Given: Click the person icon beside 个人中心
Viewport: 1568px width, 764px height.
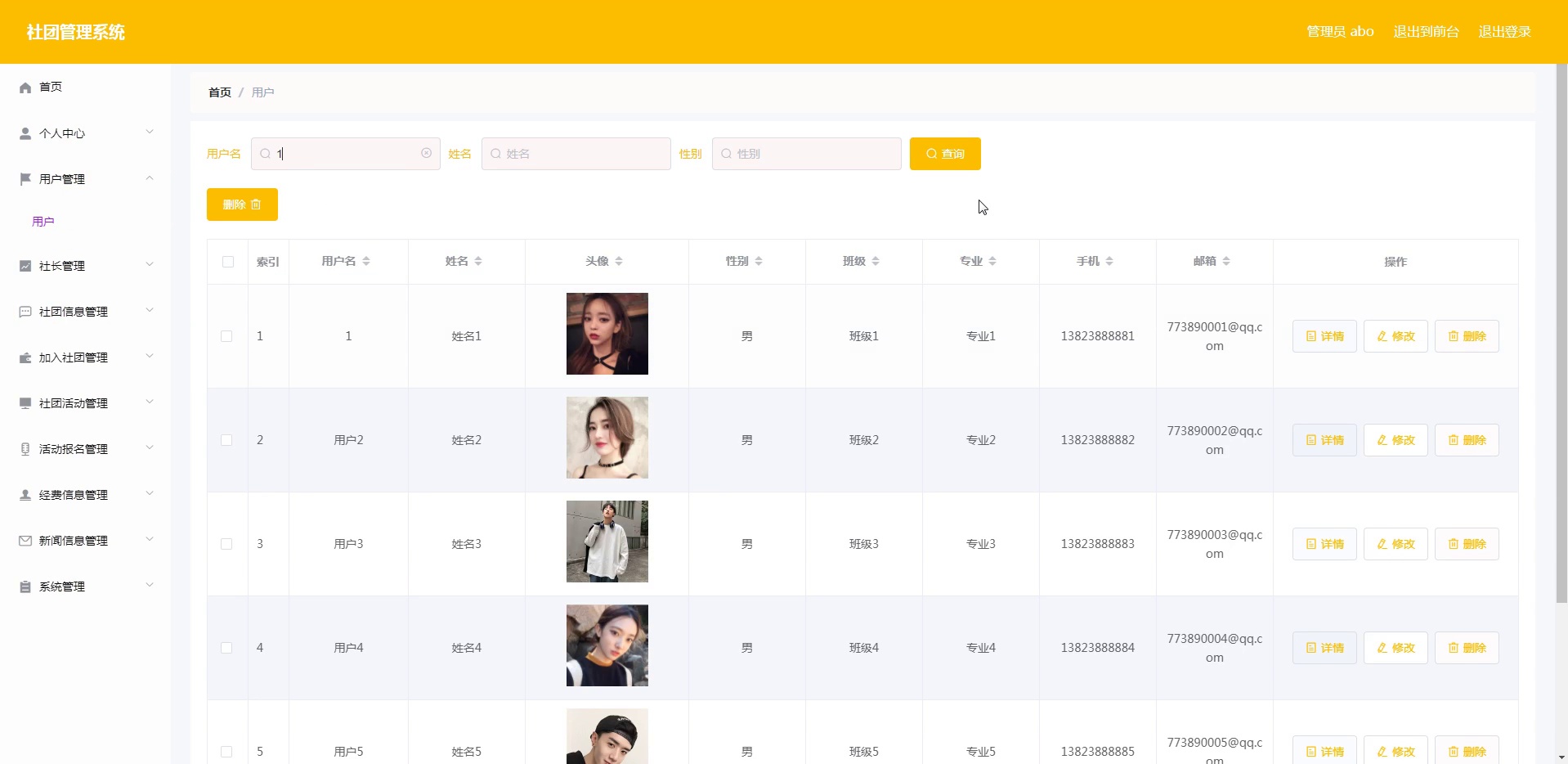Looking at the screenshot, I should [25, 133].
